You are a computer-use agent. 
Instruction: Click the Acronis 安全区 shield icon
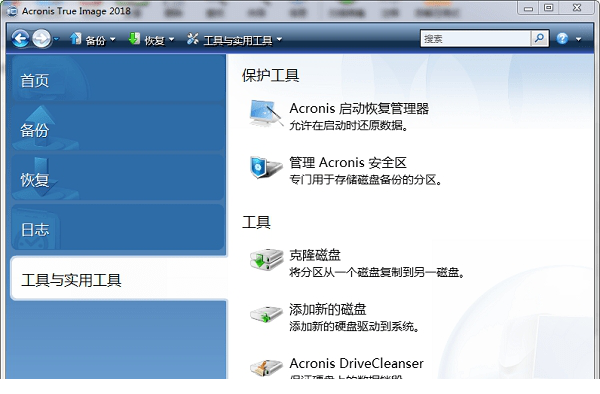pos(266,167)
